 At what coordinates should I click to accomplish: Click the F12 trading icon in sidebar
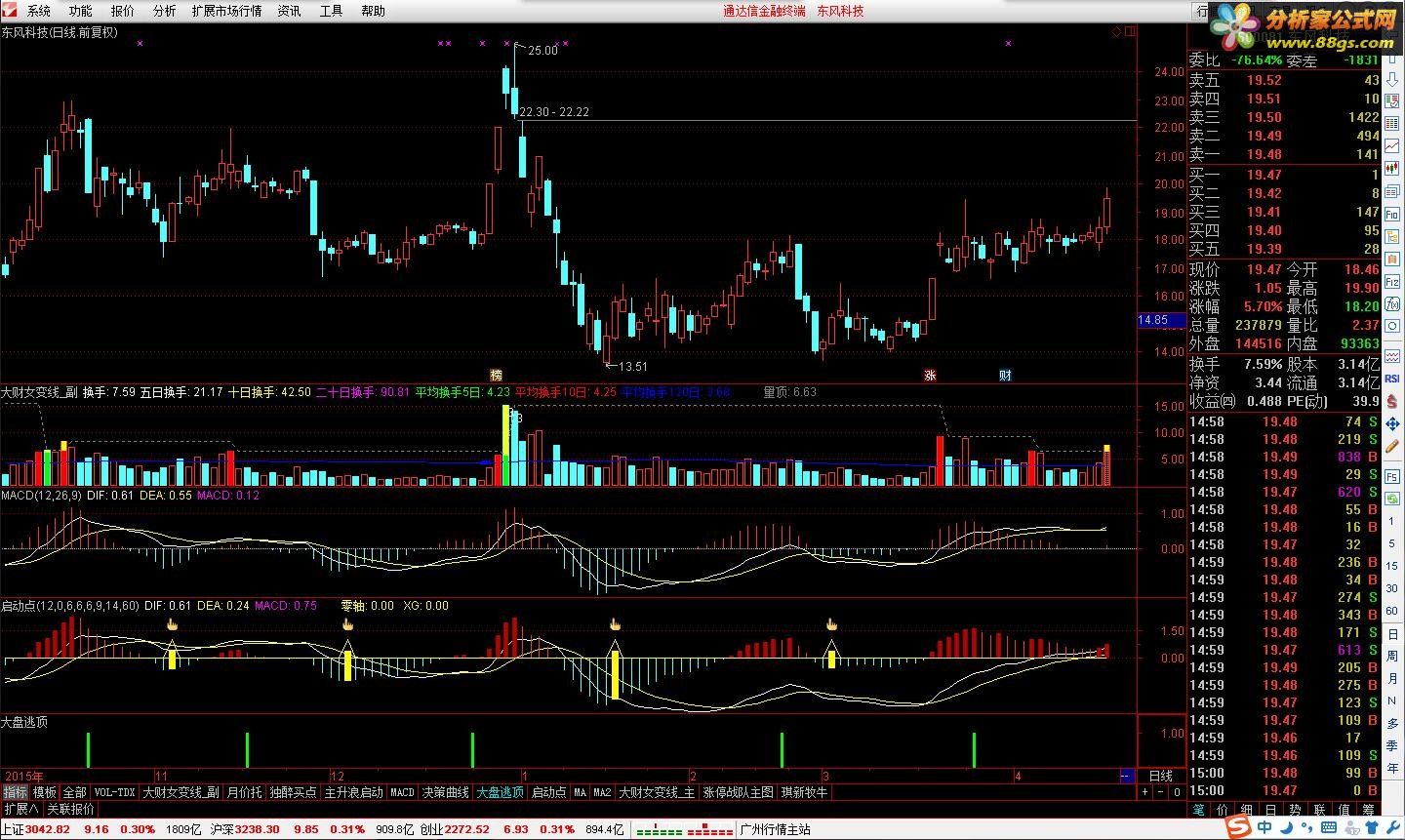click(1392, 281)
